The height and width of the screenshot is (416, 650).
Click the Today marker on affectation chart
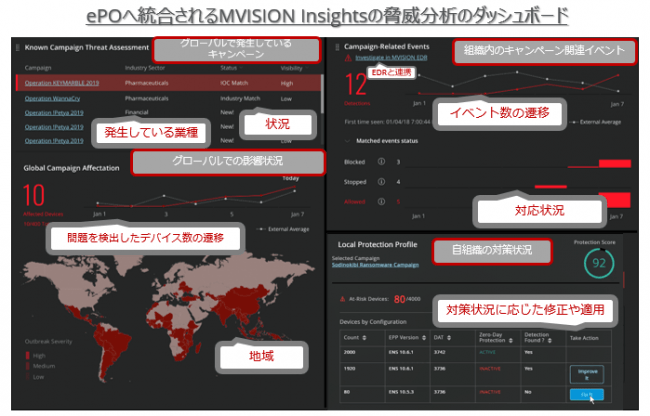tap(291, 178)
